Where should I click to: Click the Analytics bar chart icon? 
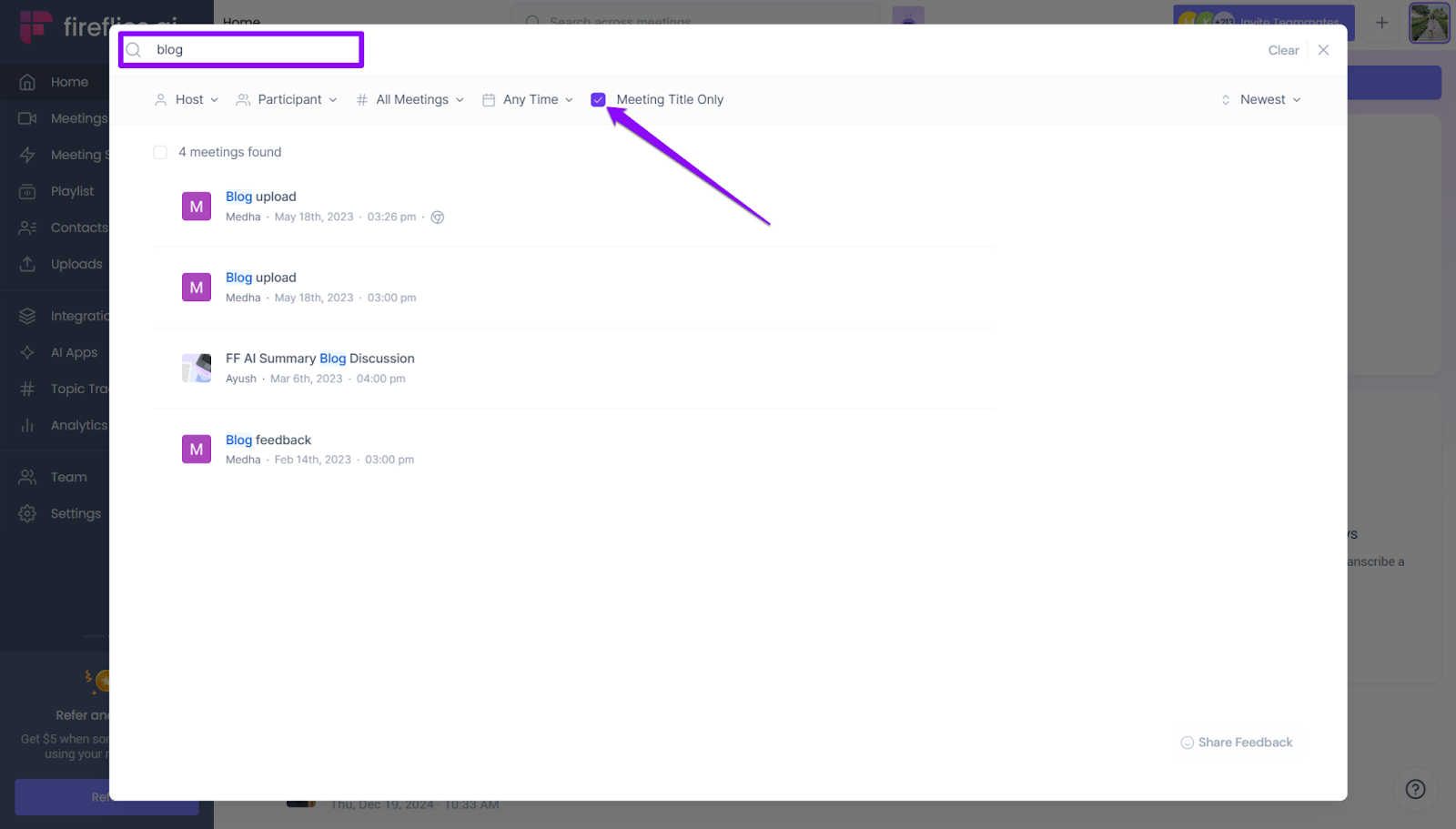pos(27,425)
